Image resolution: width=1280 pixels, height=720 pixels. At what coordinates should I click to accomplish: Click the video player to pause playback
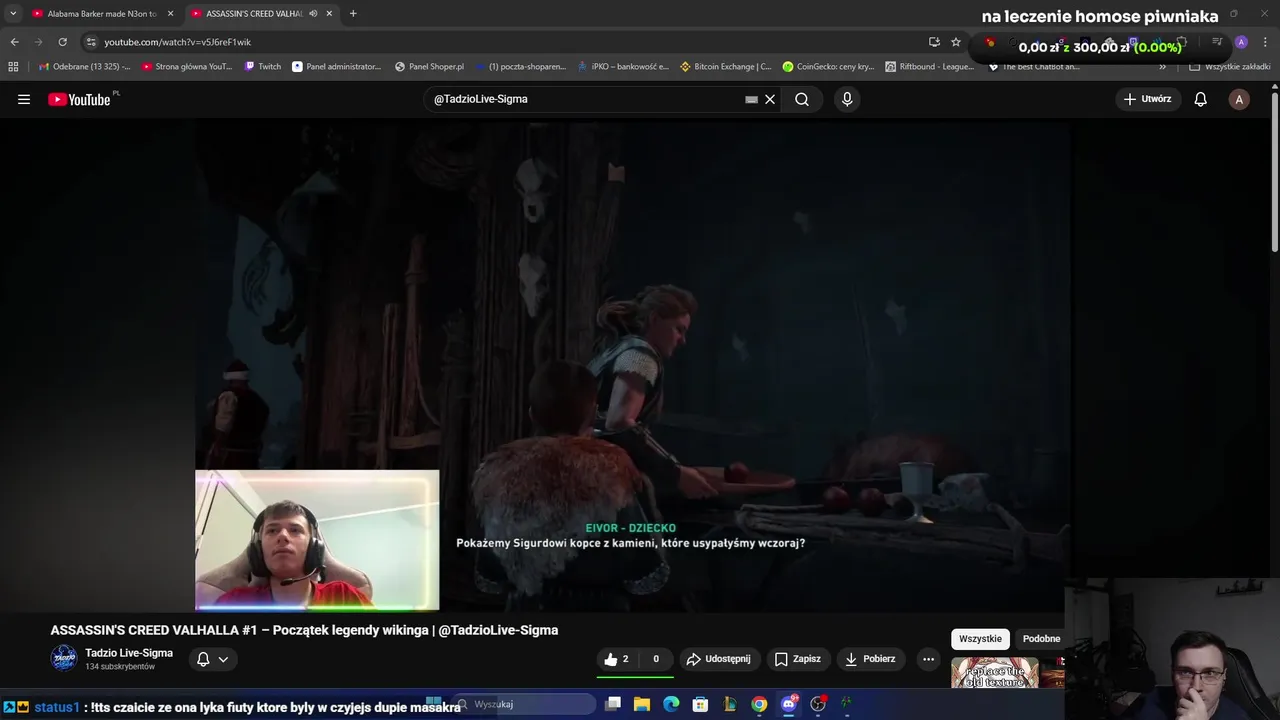pos(632,365)
